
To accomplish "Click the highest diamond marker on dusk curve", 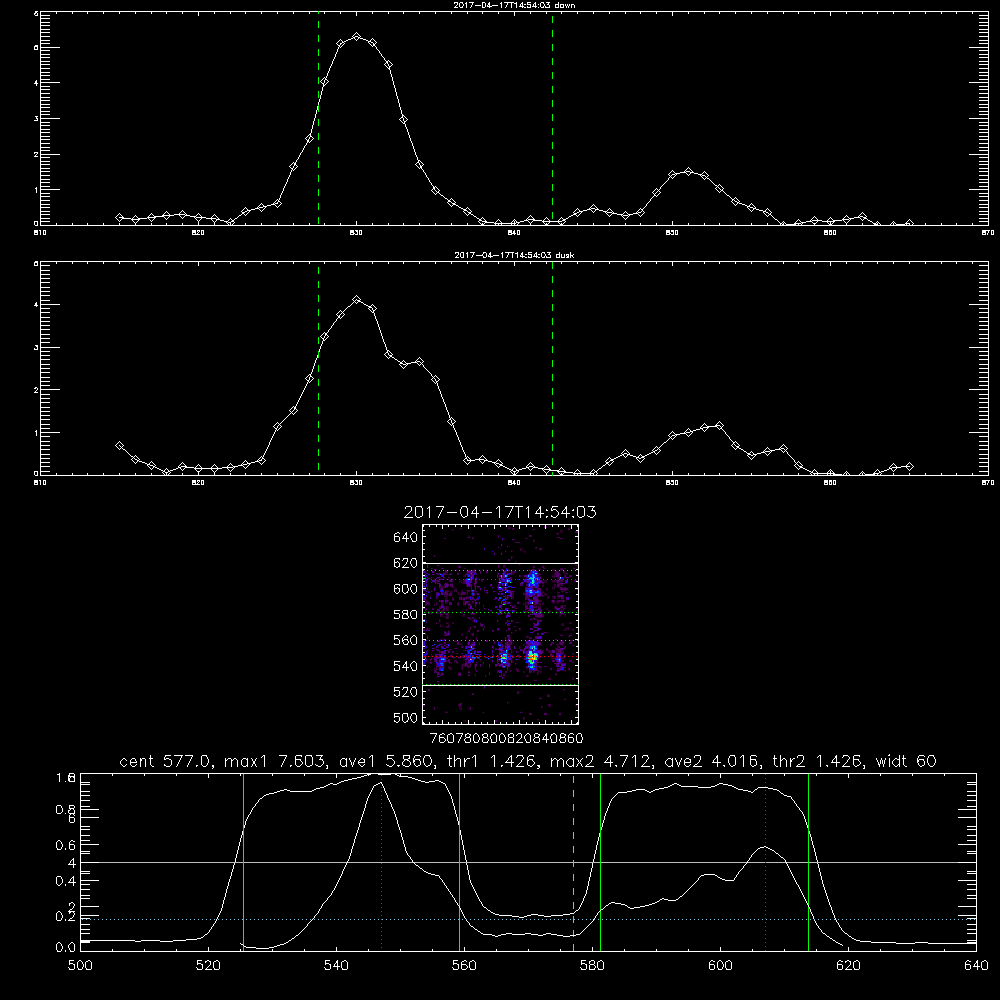I will (357, 300).
